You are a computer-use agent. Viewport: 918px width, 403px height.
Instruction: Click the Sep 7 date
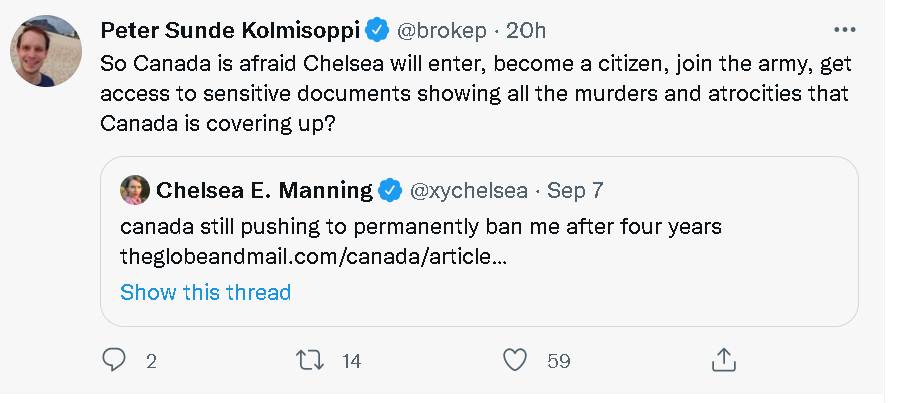[x=575, y=189]
